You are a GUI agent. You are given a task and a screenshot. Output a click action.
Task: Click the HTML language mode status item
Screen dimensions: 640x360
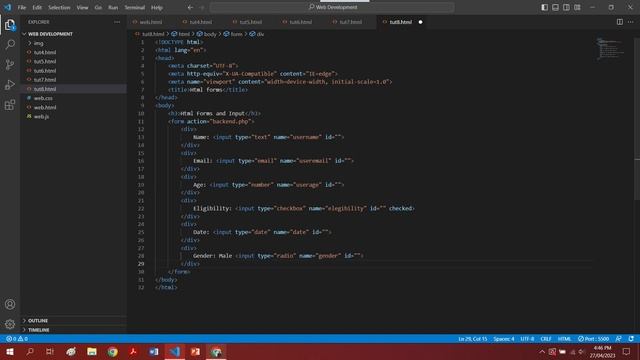[564, 339]
